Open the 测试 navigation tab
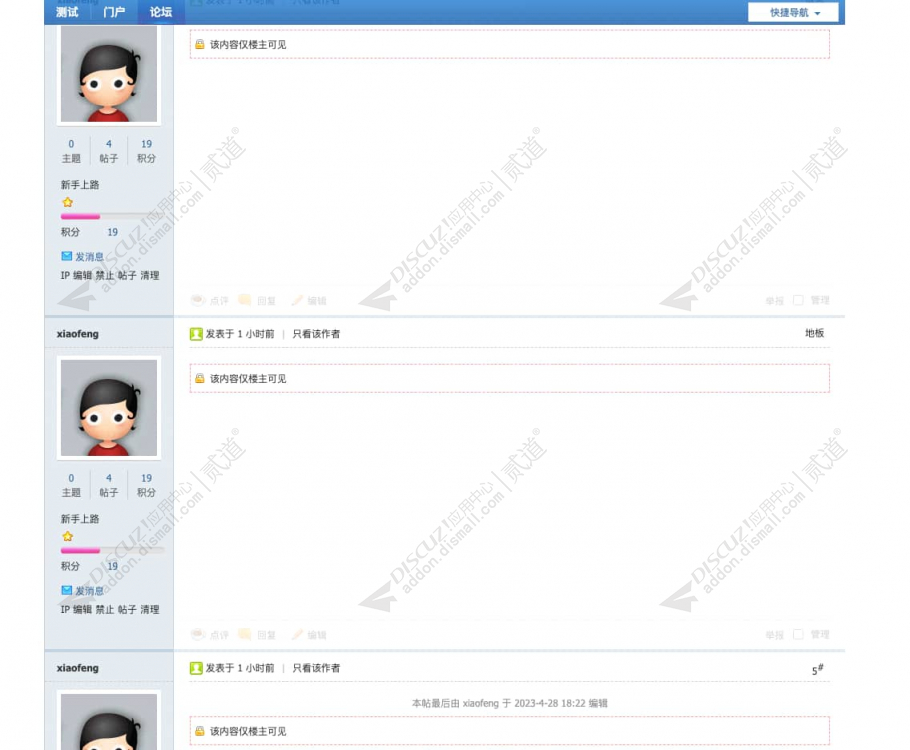Screen dimensions: 910x750 [x=67, y=12]
